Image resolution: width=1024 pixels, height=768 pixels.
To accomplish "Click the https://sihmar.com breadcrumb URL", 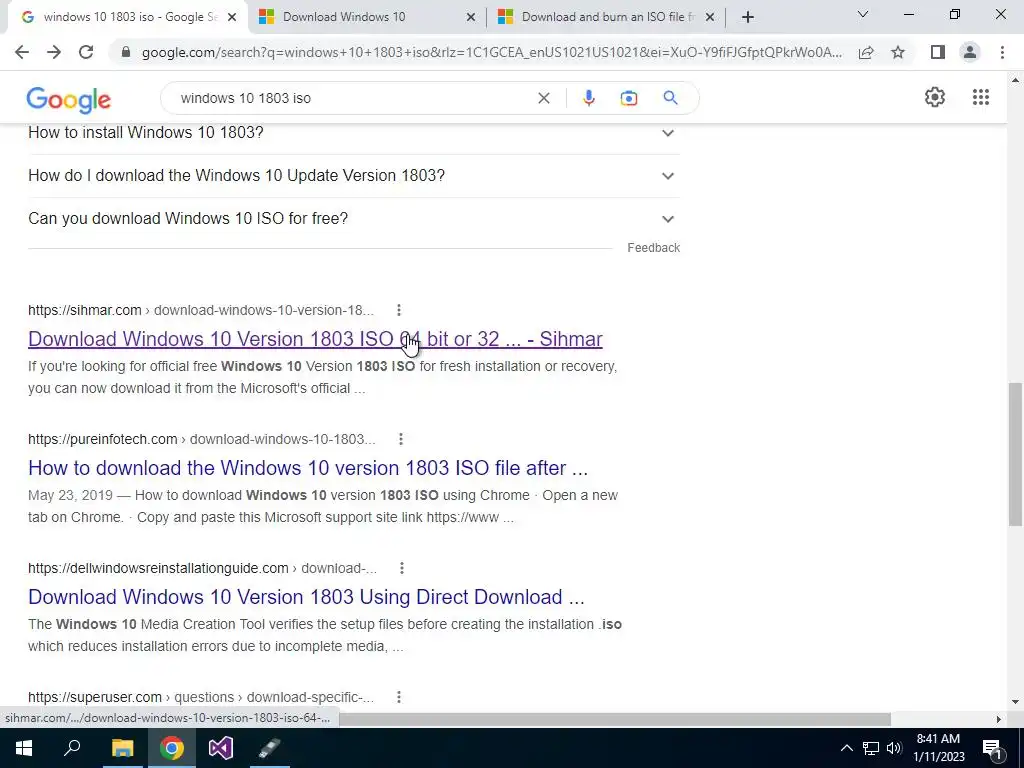I will coord(84,310).
